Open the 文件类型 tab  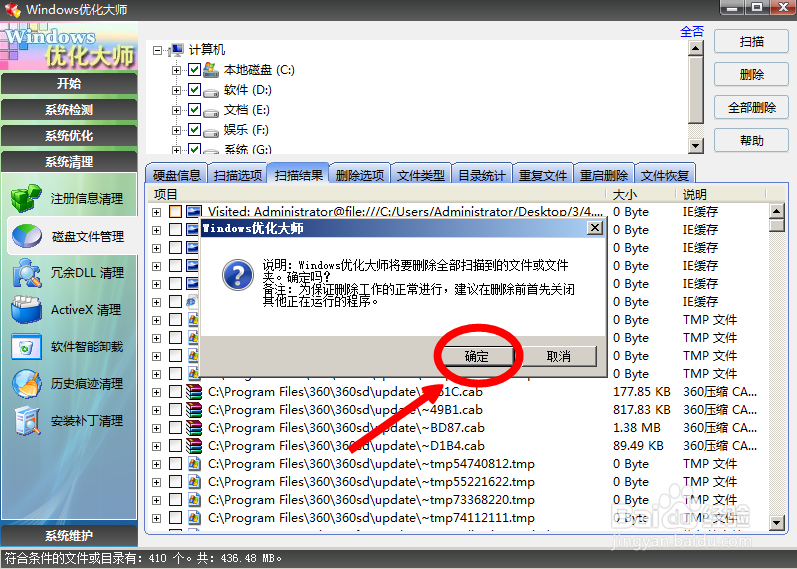click(x=420, y=175)
